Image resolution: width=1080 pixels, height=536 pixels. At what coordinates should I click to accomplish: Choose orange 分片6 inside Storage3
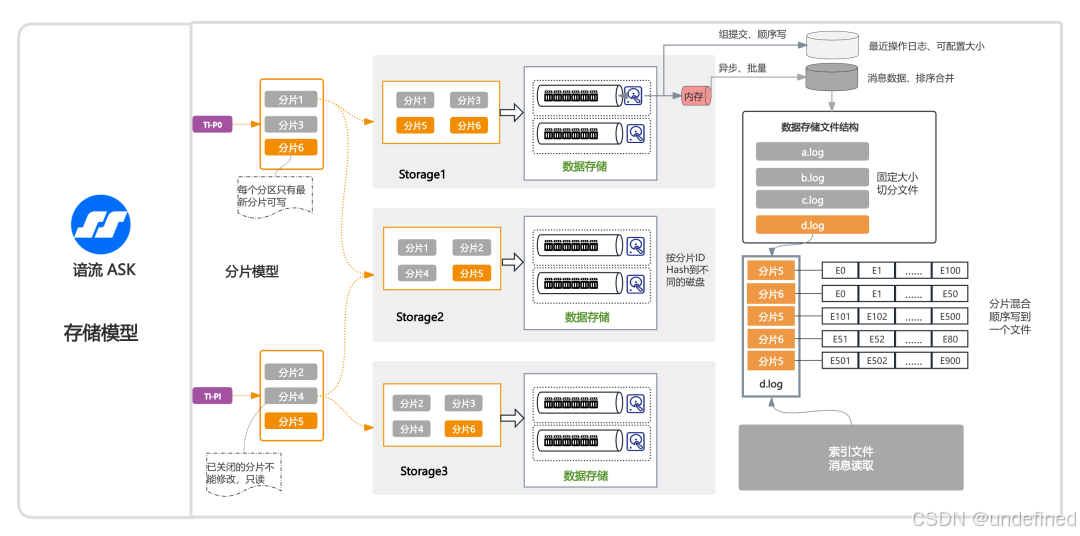pyautogui.click(x=464, y=429)
